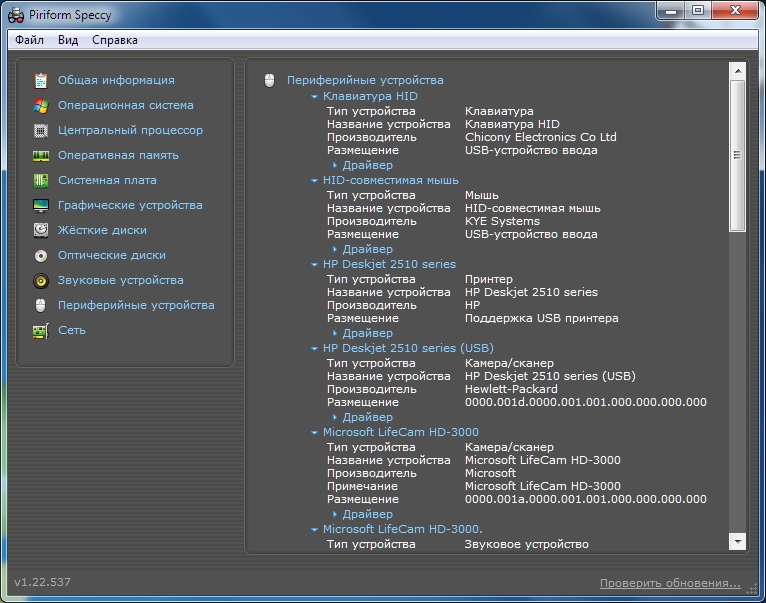Click the motherboard icon for Системная плата

(41, 181)
